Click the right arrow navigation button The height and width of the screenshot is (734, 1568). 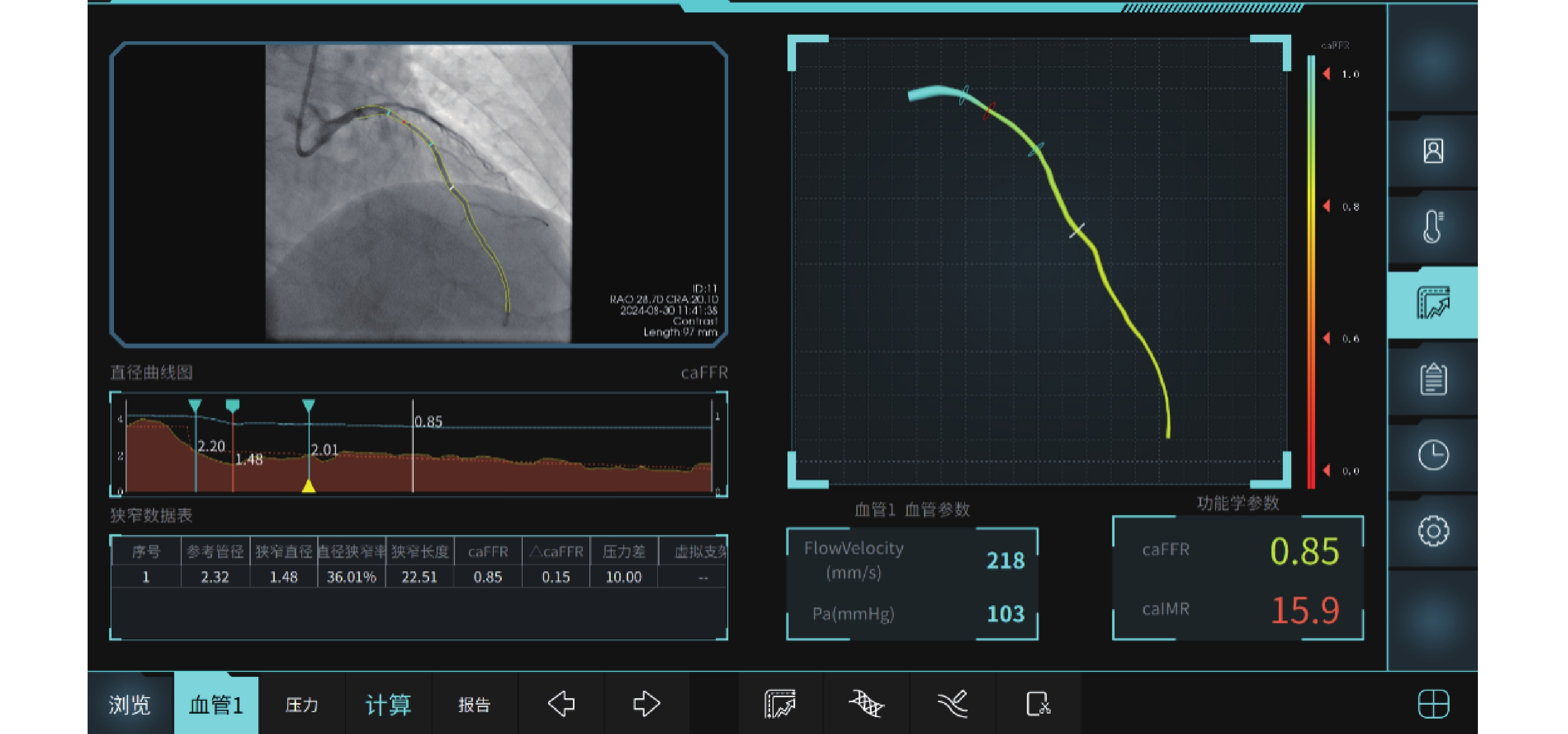[647, 704]
